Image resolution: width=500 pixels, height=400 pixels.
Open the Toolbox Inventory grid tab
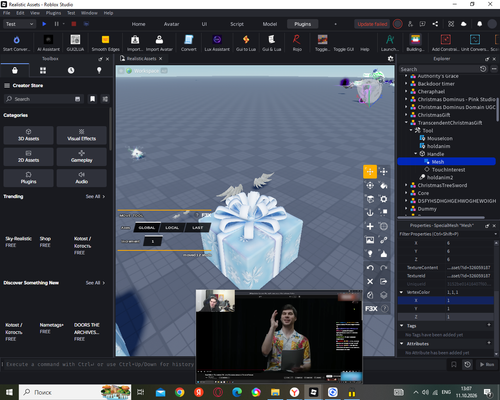tap(43, 70)
